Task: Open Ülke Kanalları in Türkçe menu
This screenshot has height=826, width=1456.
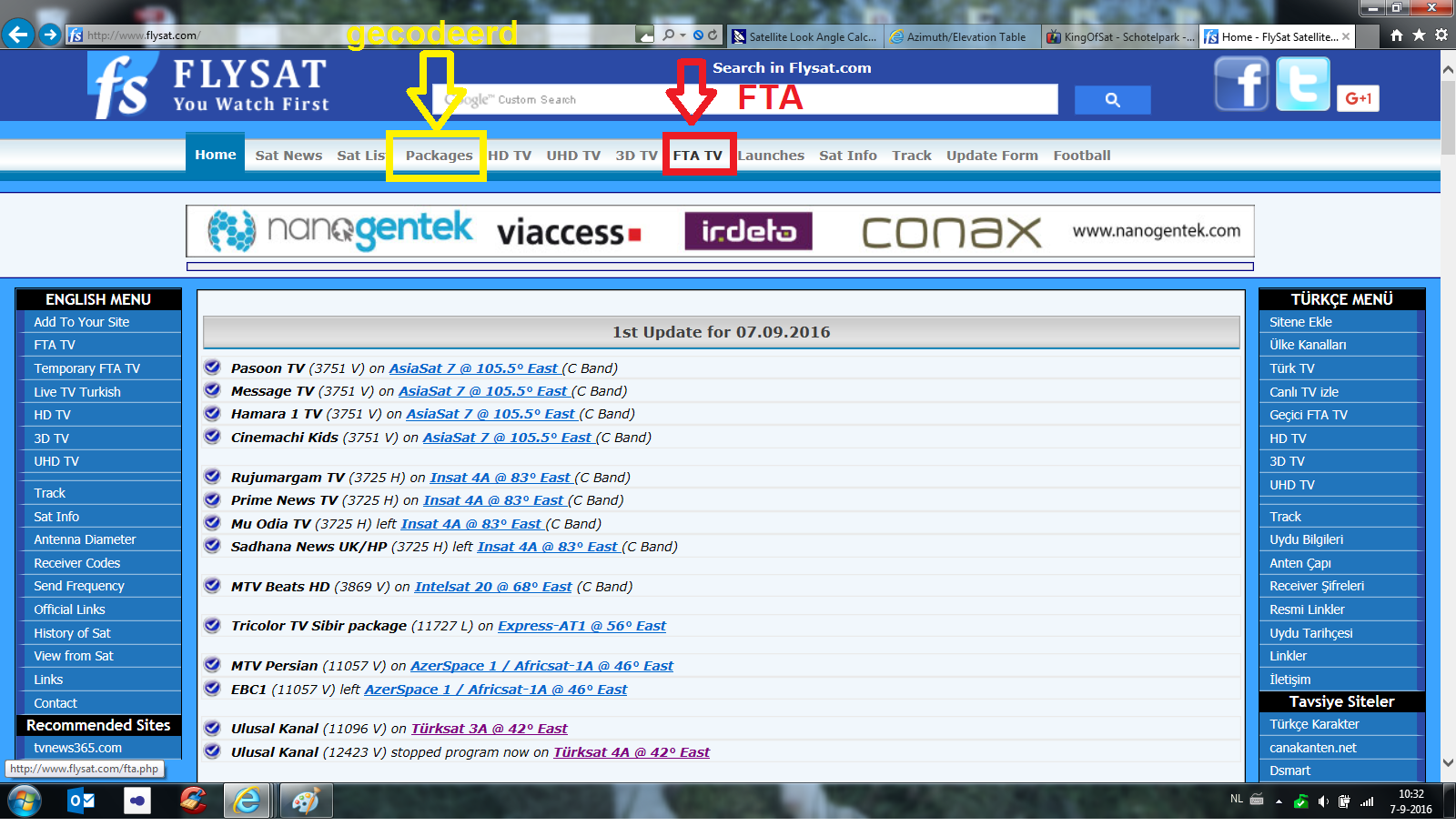Action: (x=1308, y=345)
